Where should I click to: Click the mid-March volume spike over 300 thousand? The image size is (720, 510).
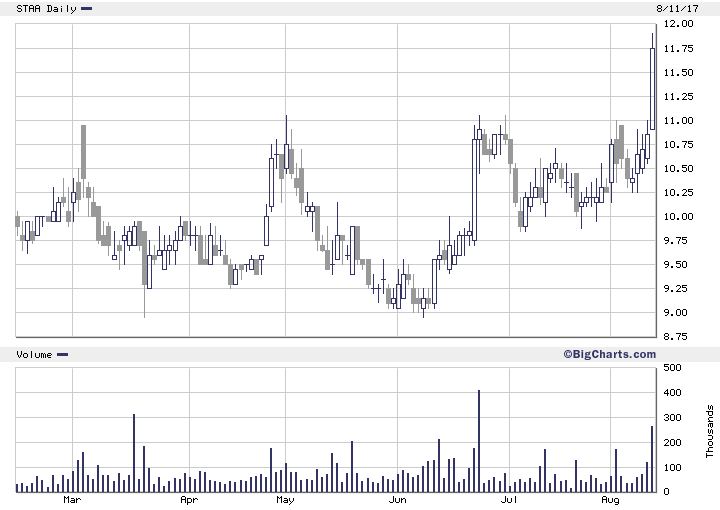pyautogui.click(x=134, y=453)
